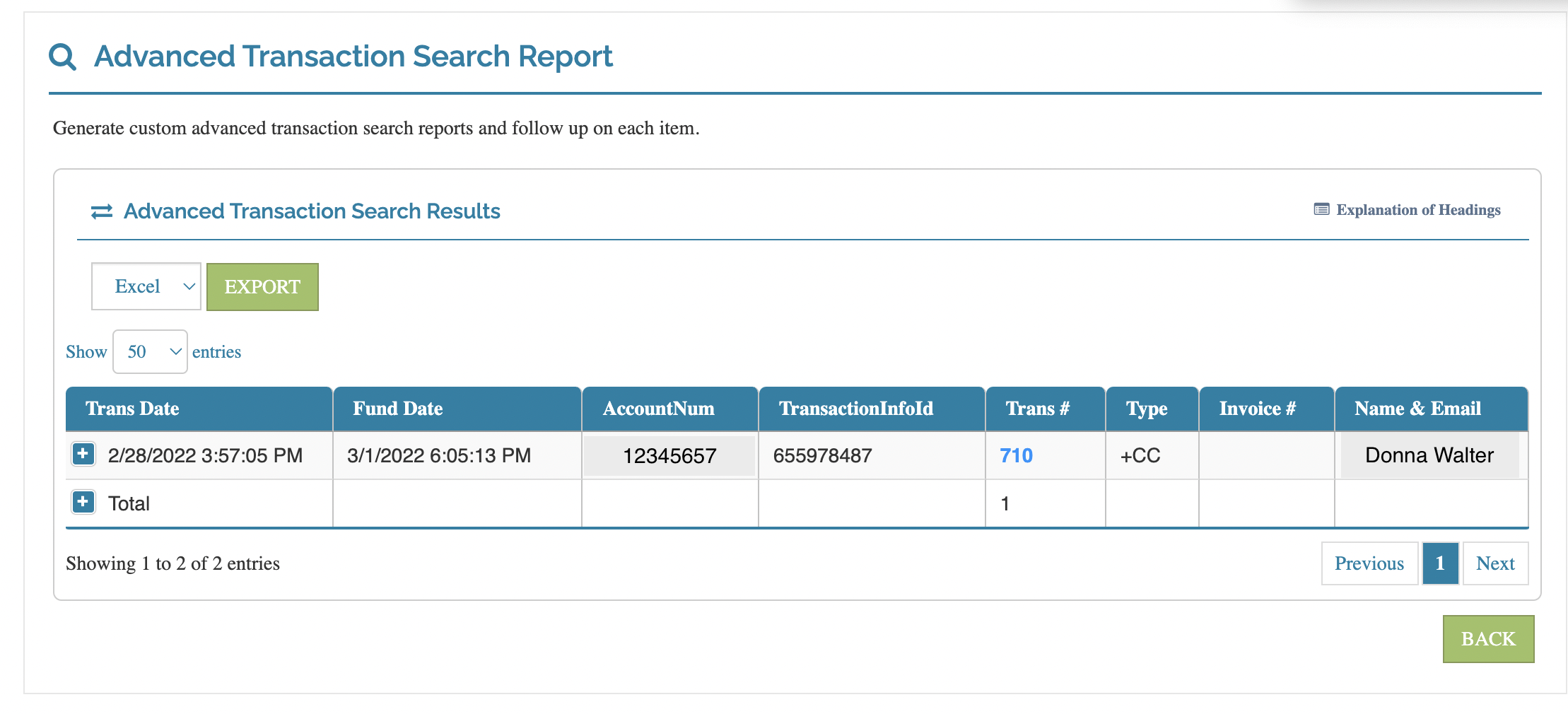Expand the 2/28/2022 transaction row plus icon
Screen dimensions: 1568x714
83,454
